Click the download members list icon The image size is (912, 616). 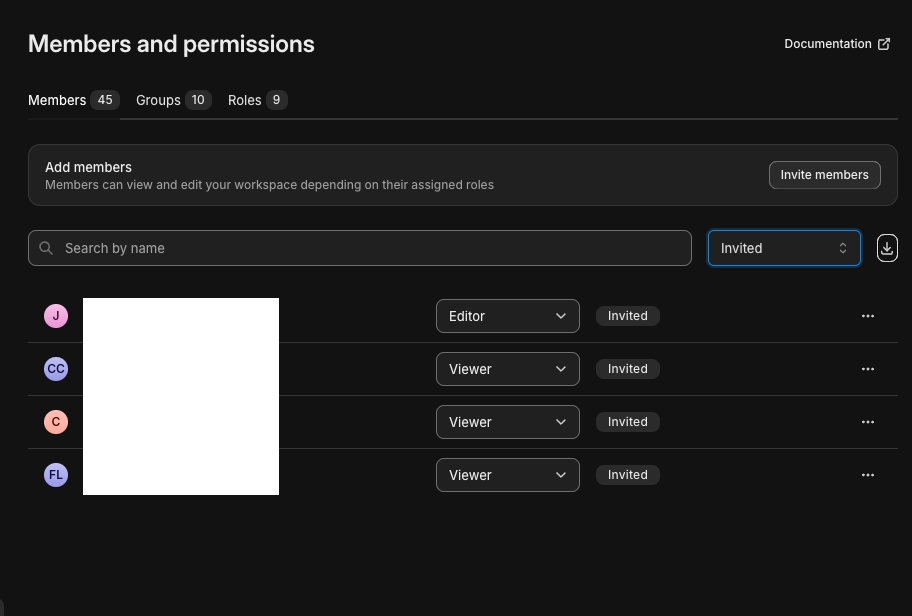point(887,248)
